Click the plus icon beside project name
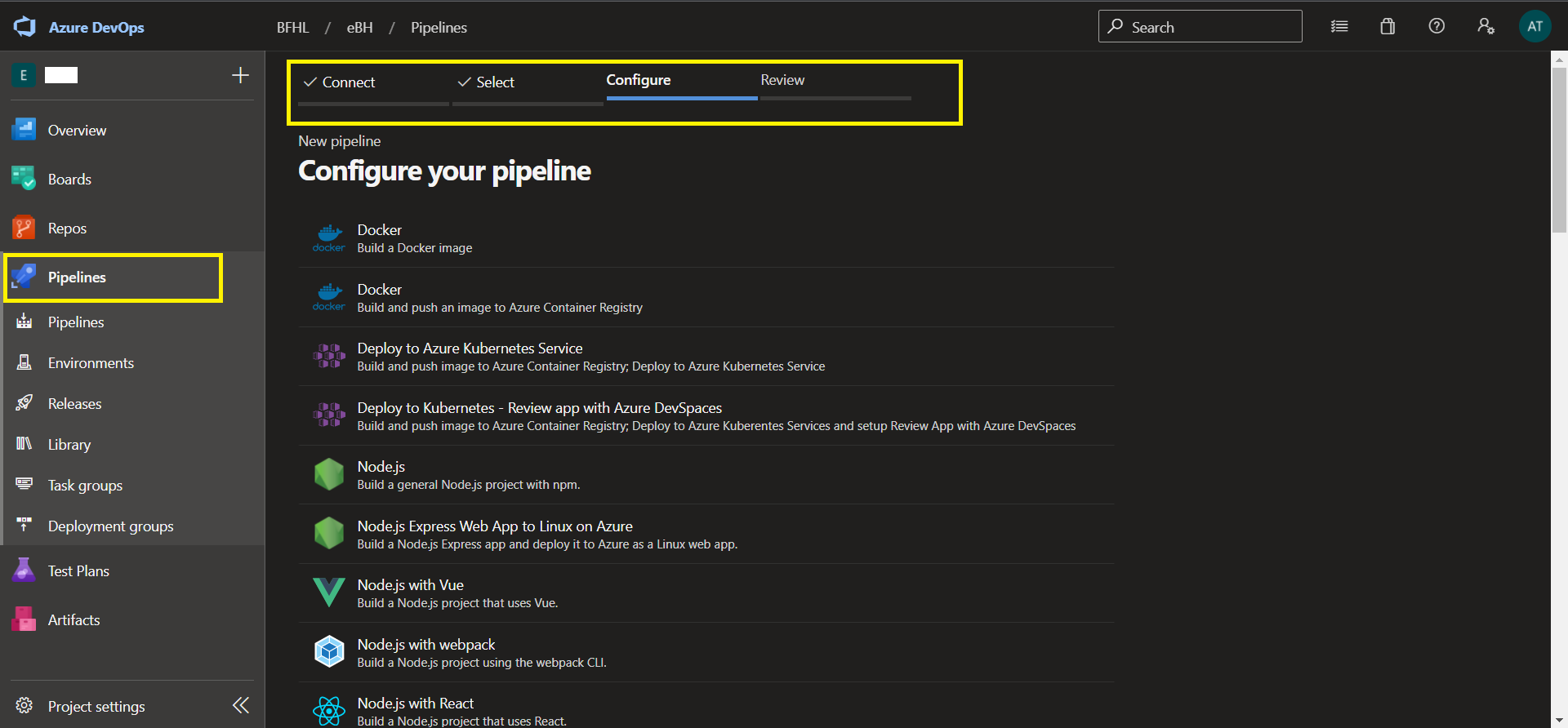 (x=240, y=76)
